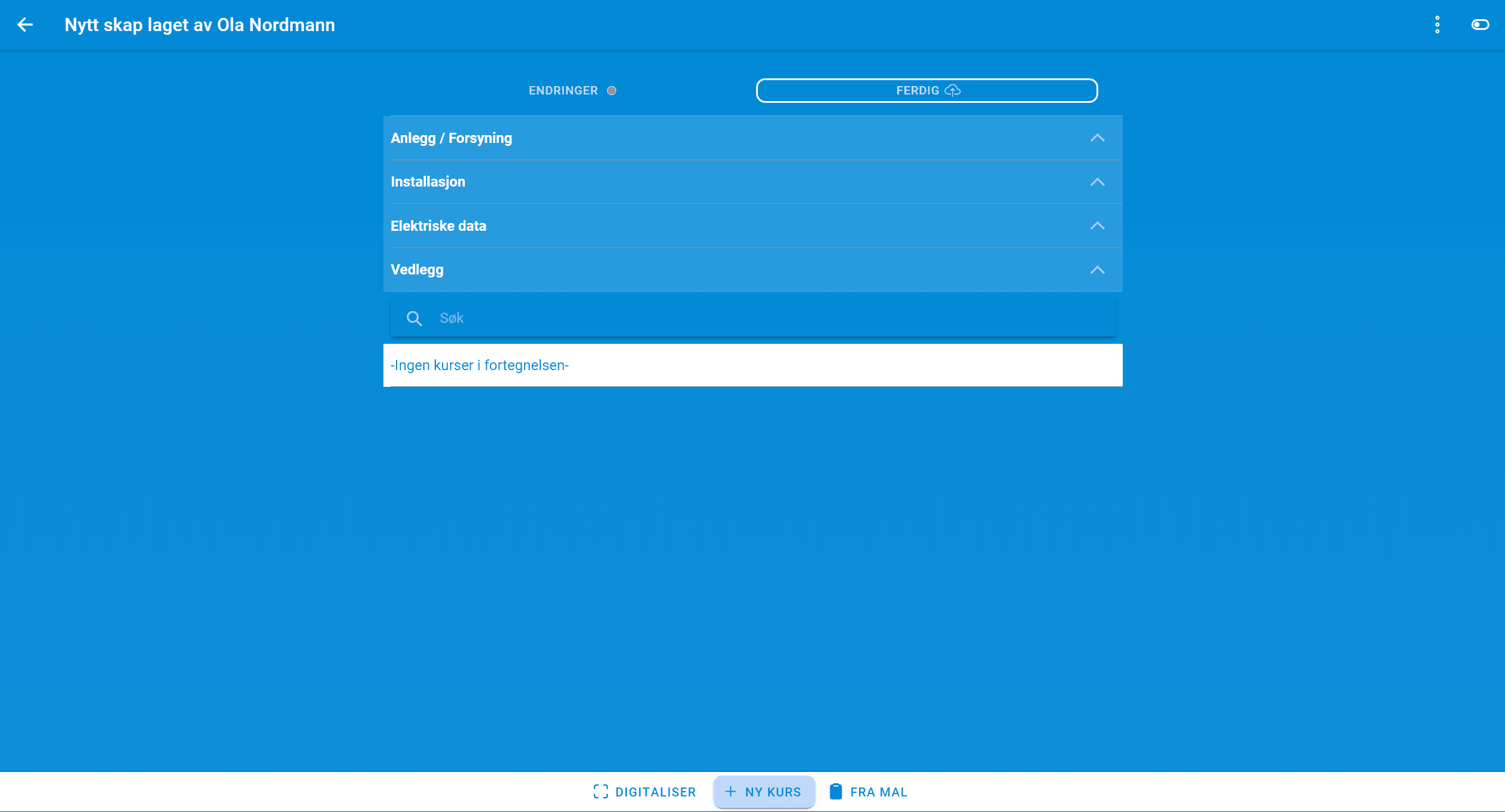Screen dimensions: 1505x812
Task: Click the plus icon on Ny kurs
Action: point(730,792)
